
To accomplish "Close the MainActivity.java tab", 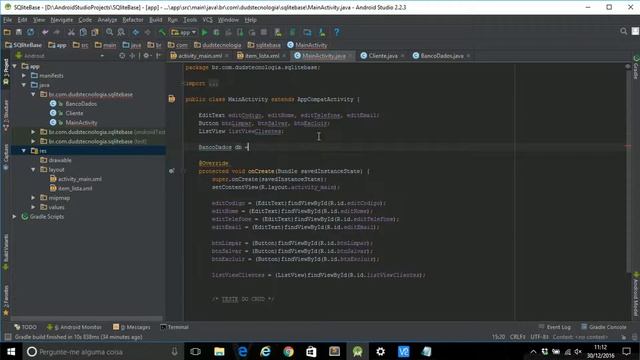I will click(350, 56).
